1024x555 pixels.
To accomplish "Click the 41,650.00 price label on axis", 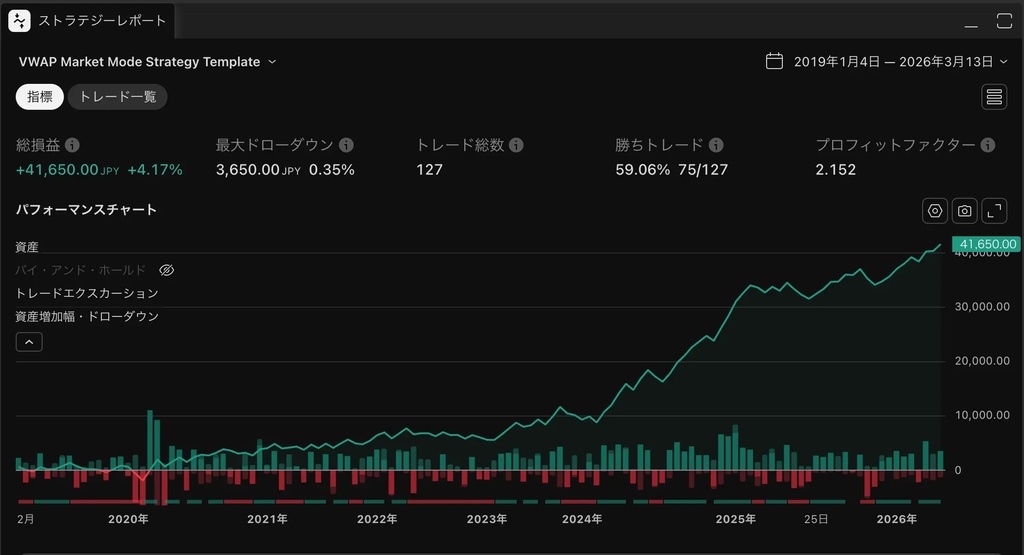I will click(987, 244).
